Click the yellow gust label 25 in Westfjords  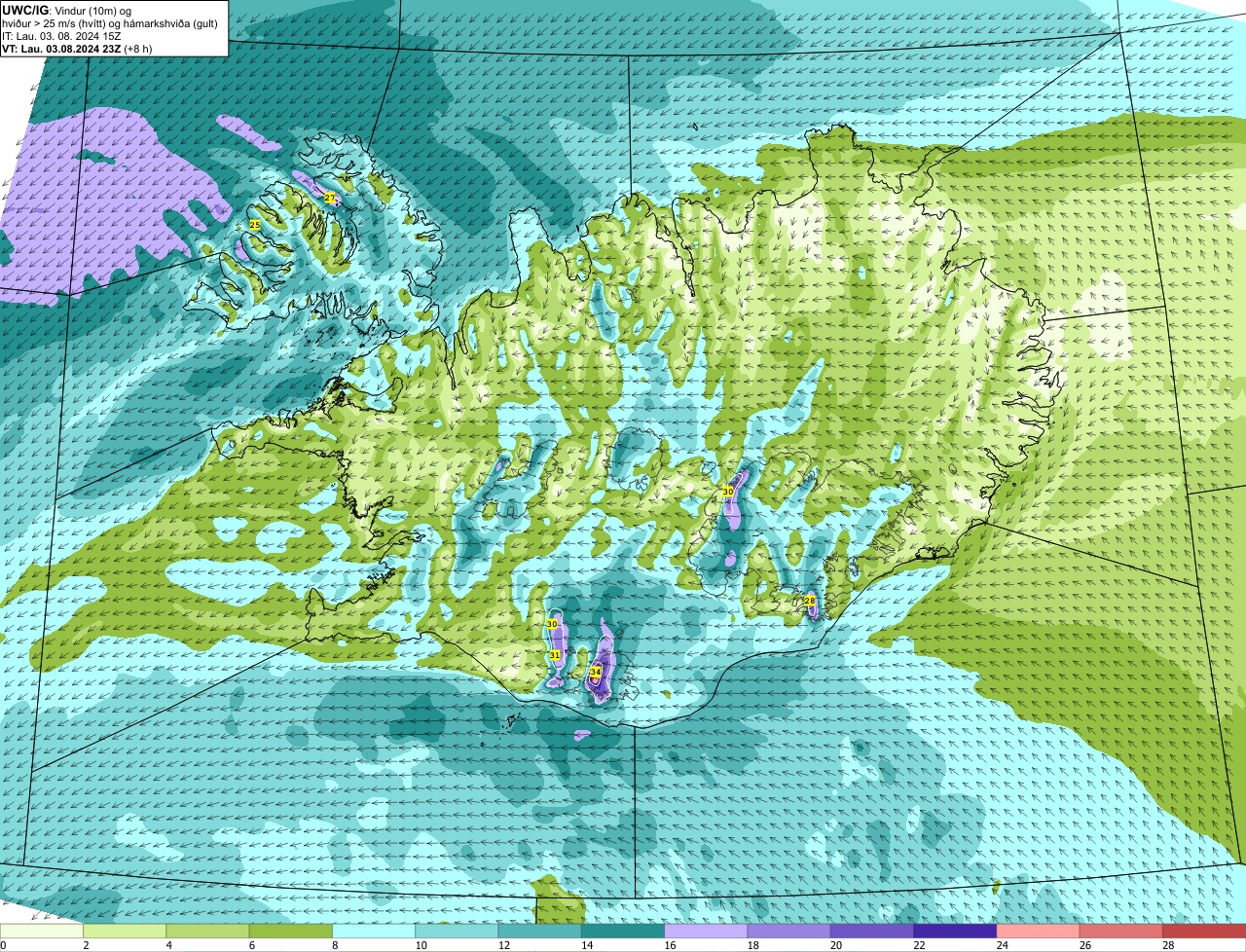click(255, 225)
